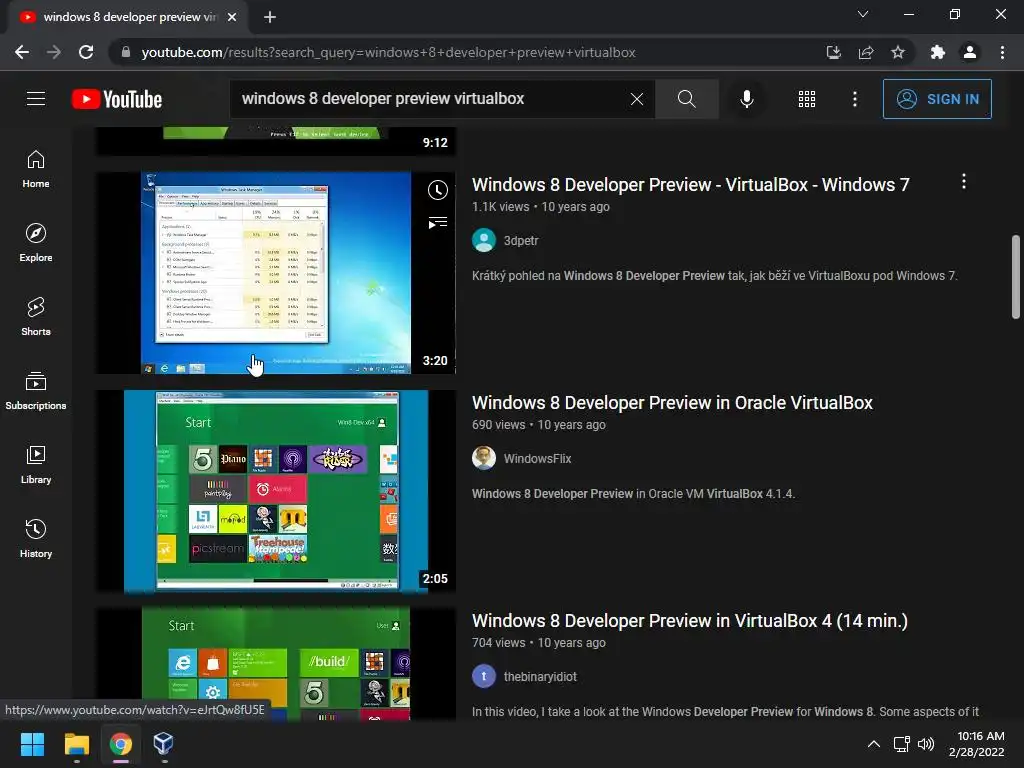Click the '690 views • 10 years ago' text
The width and height of the screenshot is (1024, 768).
pyautogui.click(x=539, y=424)
